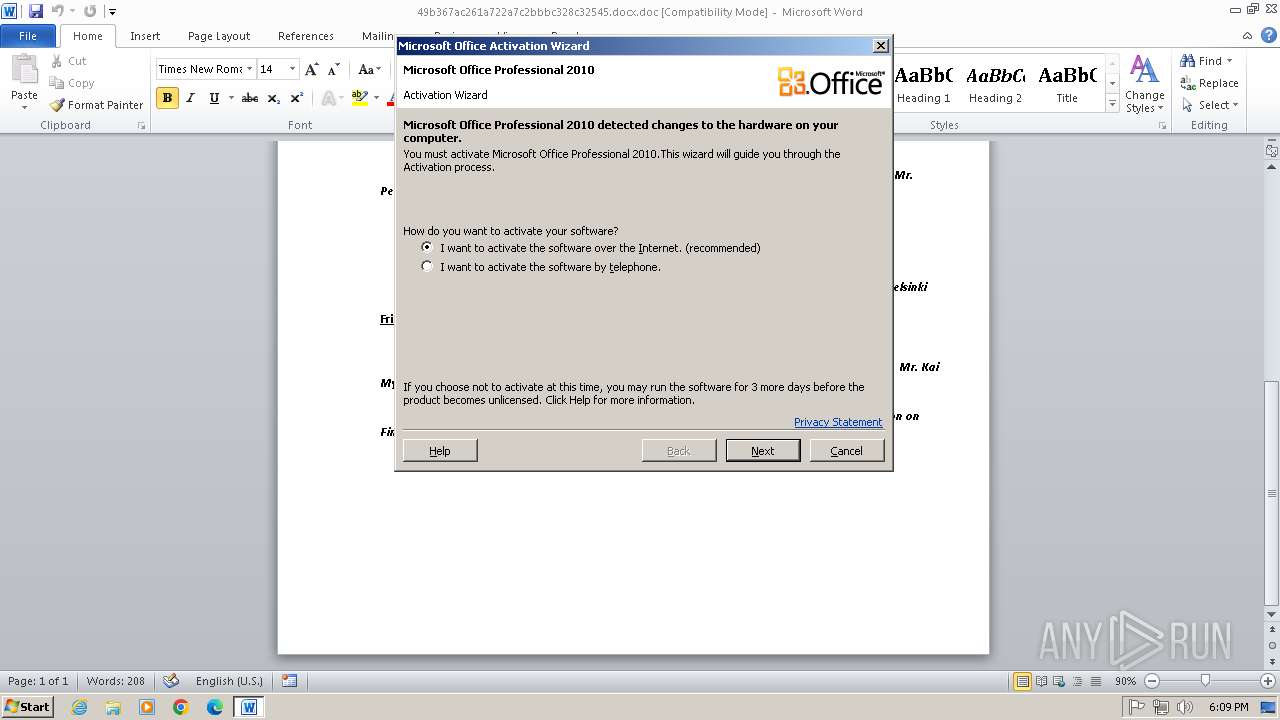Open Windows Start menu
Image resolution: width=1280 pixels, height=720 pixels.
click(28, 707)
